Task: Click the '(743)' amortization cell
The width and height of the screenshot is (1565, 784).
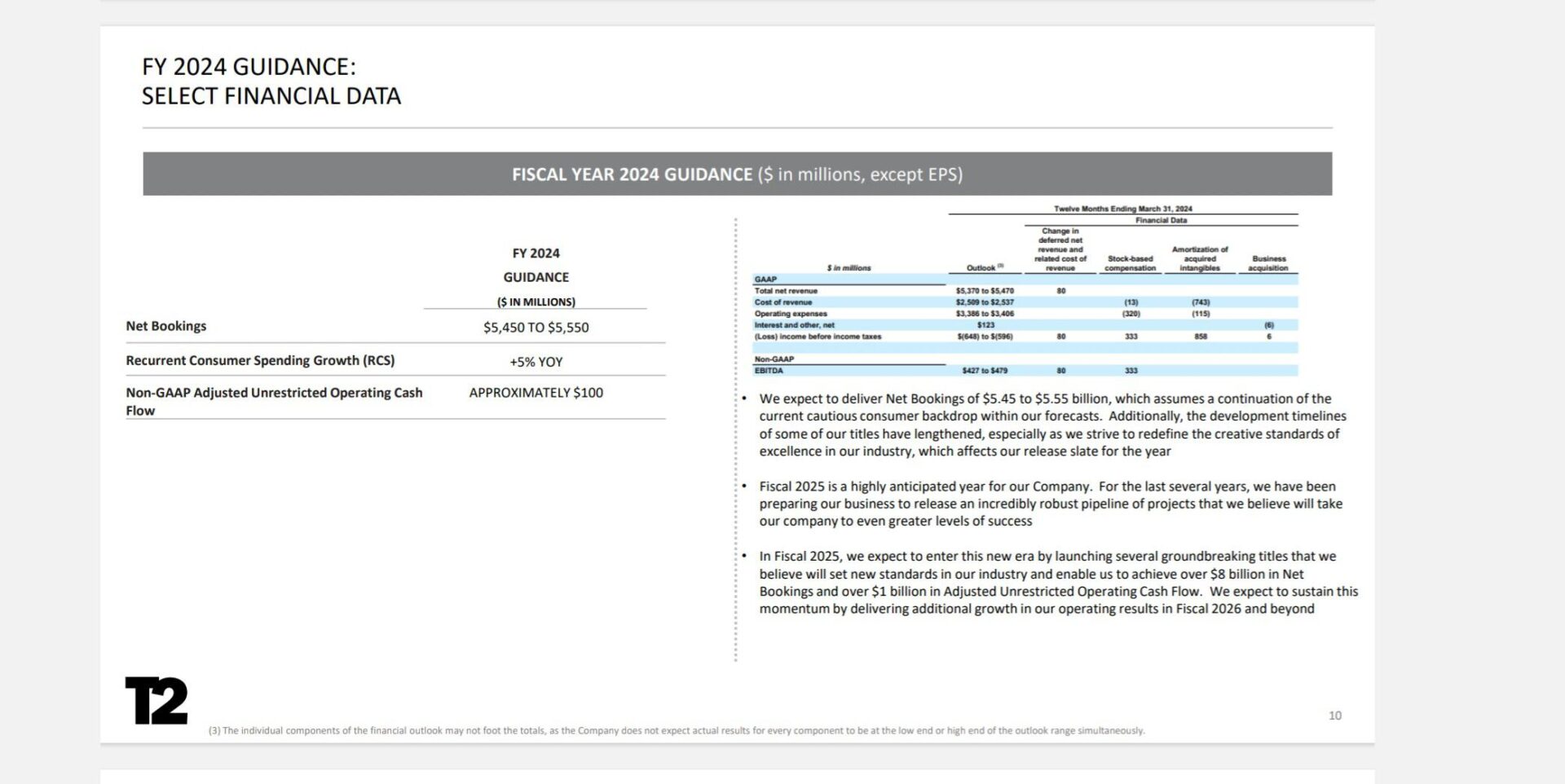Action: (1201, 302)
